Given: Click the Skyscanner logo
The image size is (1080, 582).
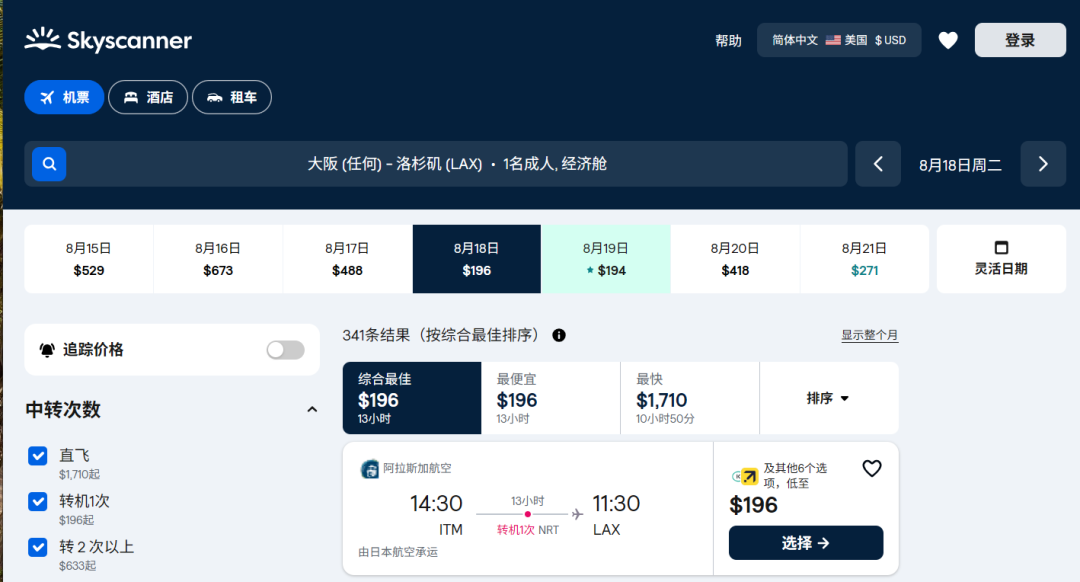Looking at the screenshot, I should coord(108,40).
